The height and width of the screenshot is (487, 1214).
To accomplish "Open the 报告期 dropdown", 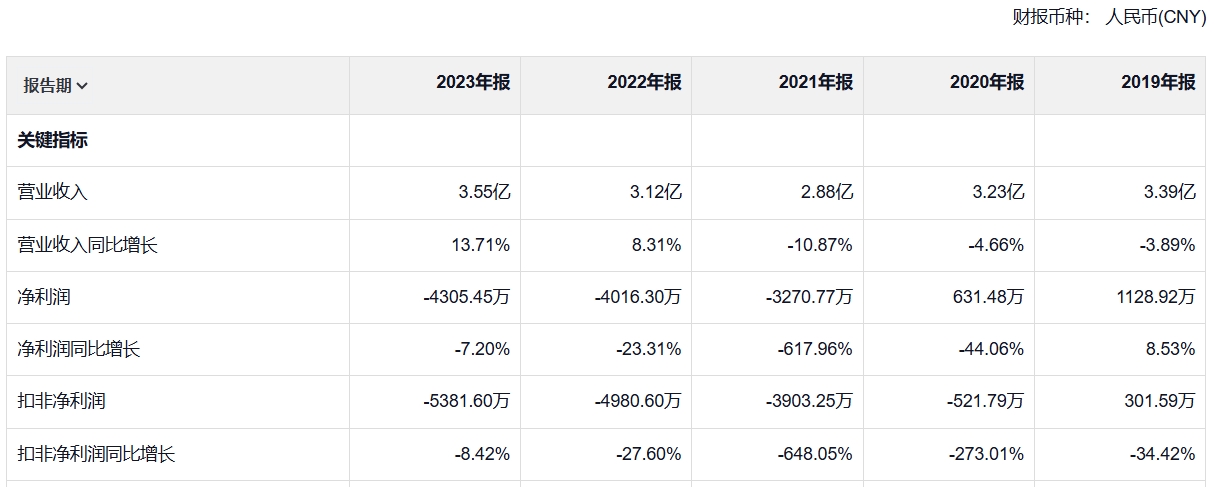I will (56, 86).
